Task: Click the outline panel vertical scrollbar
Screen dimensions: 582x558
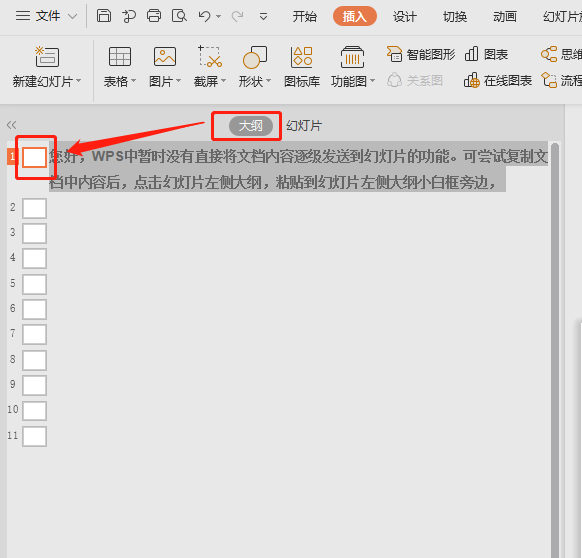Action: coord(555,349)
